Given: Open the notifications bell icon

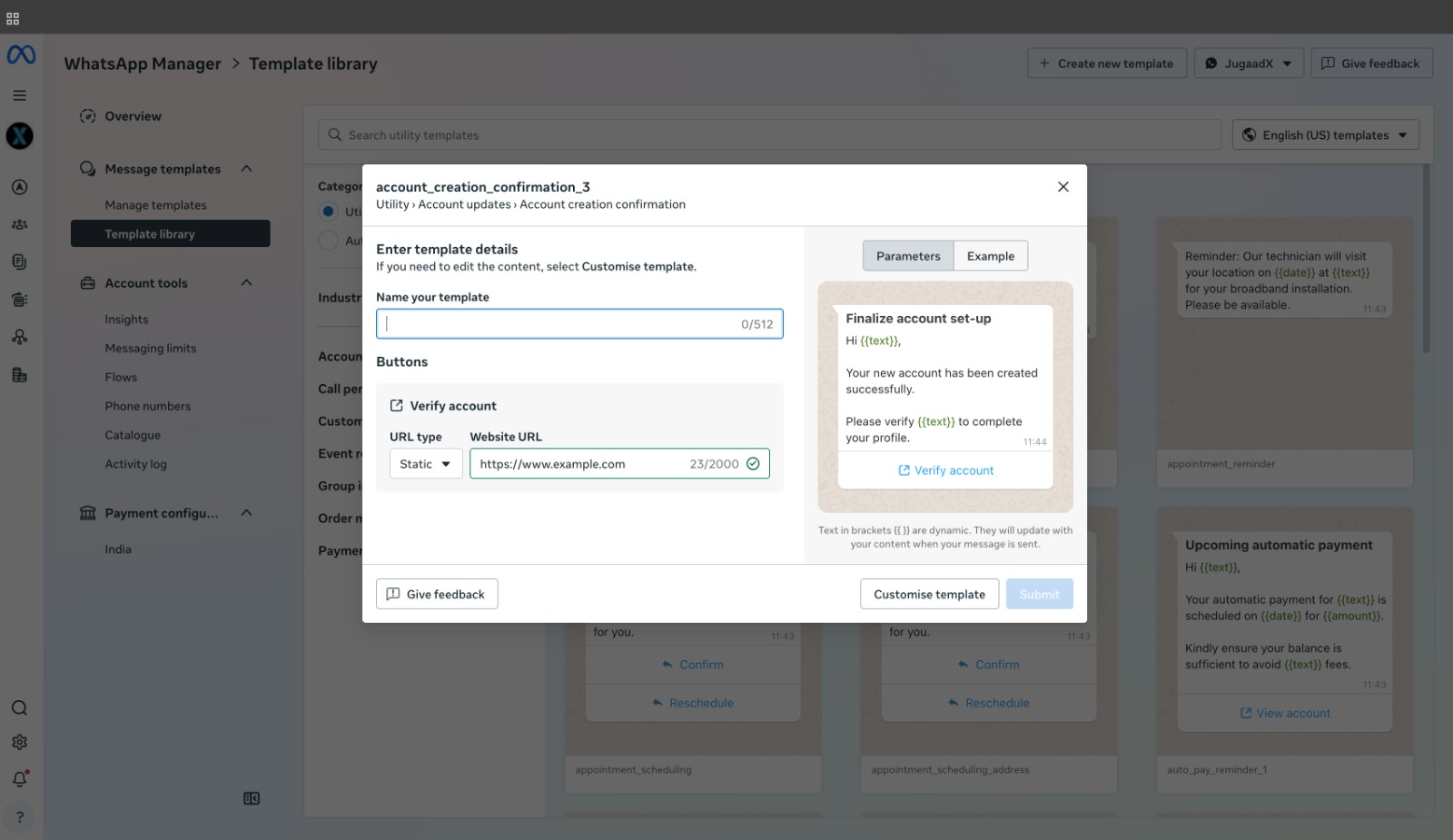Looking at the screenshot, I should 19,778.
